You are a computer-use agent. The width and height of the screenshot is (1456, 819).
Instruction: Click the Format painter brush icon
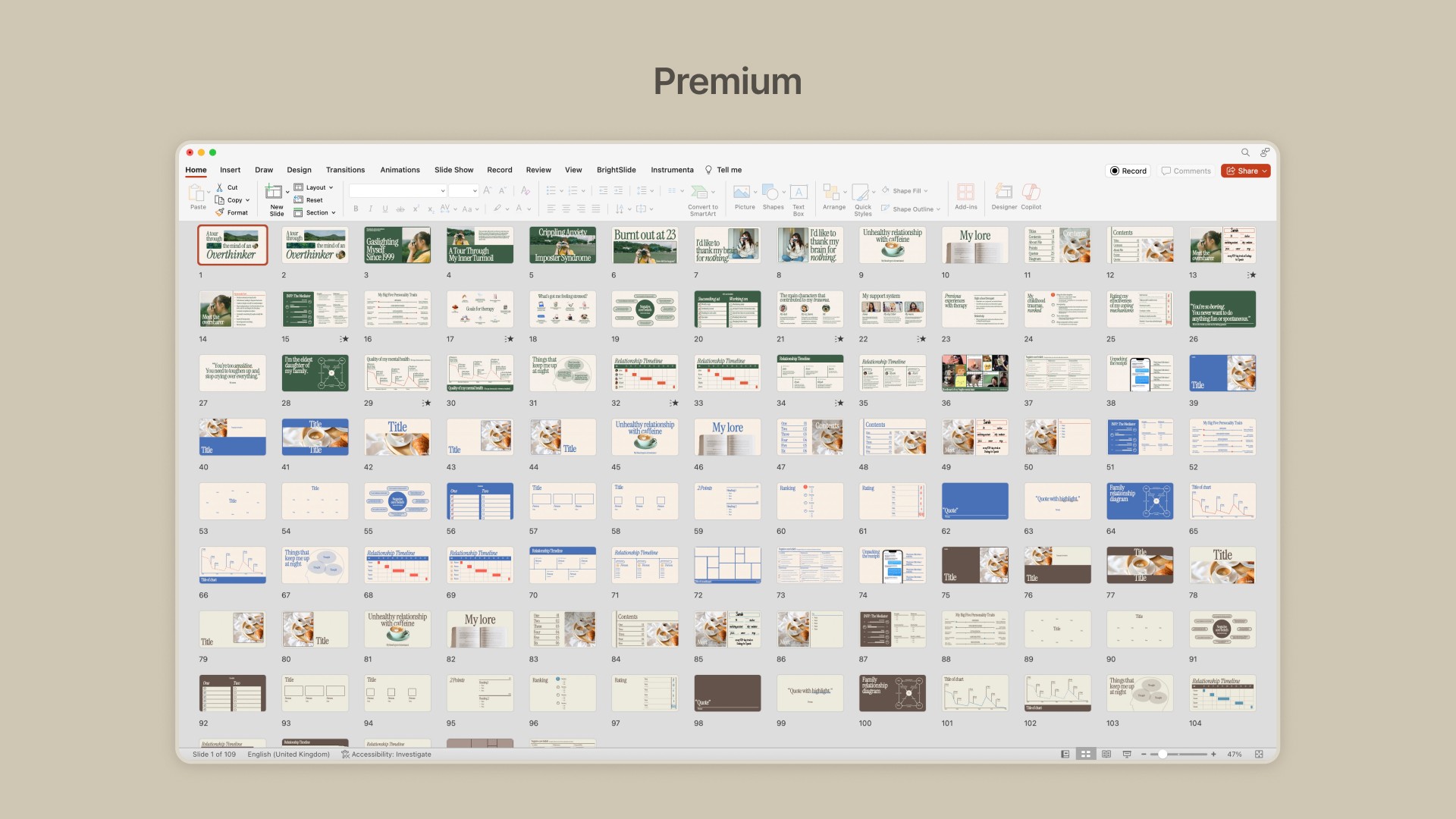220,212
